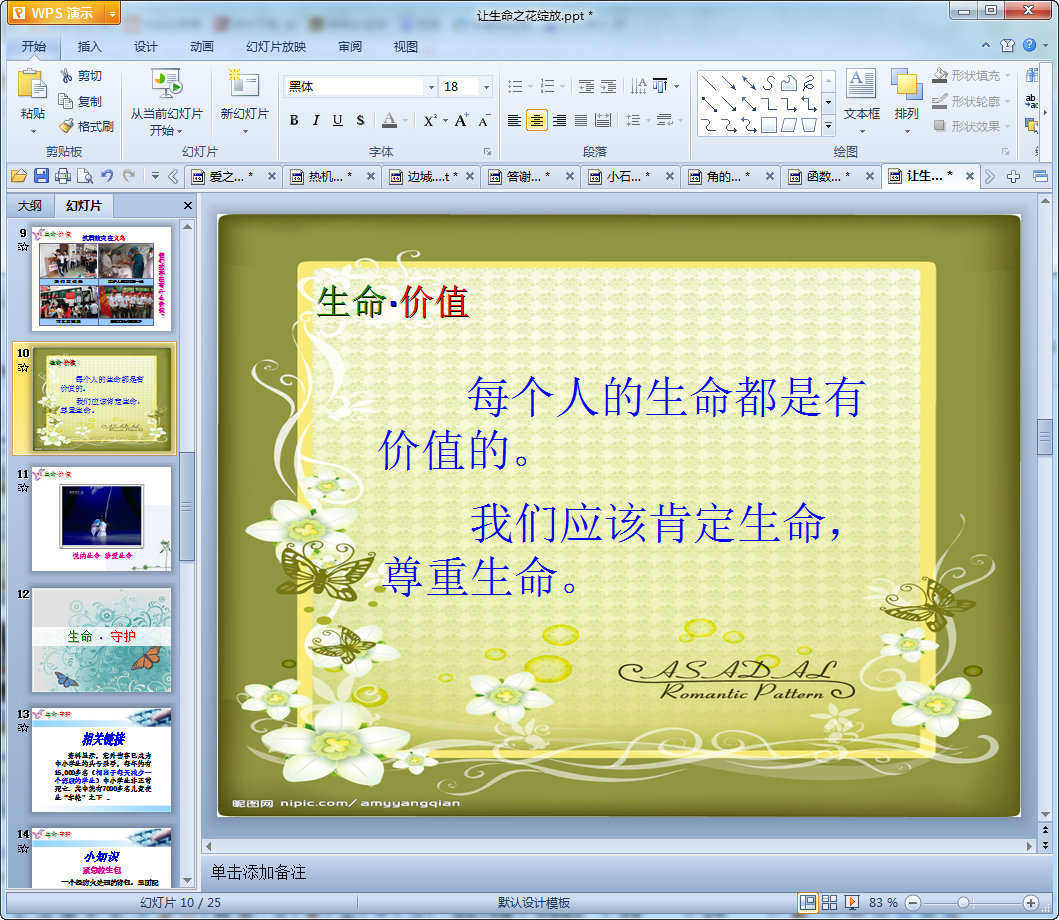
Task: Expand the font size dropdown showing 18
Action: 486,87
